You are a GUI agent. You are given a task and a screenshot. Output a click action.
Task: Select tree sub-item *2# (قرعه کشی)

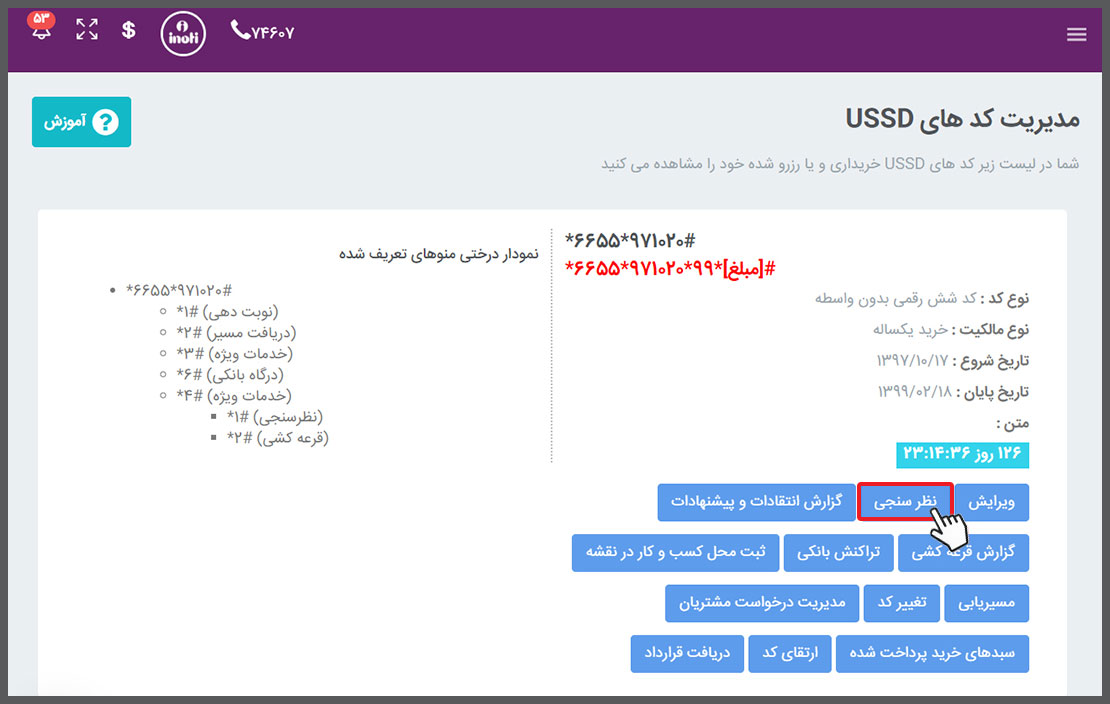click(x=278, y=437)
